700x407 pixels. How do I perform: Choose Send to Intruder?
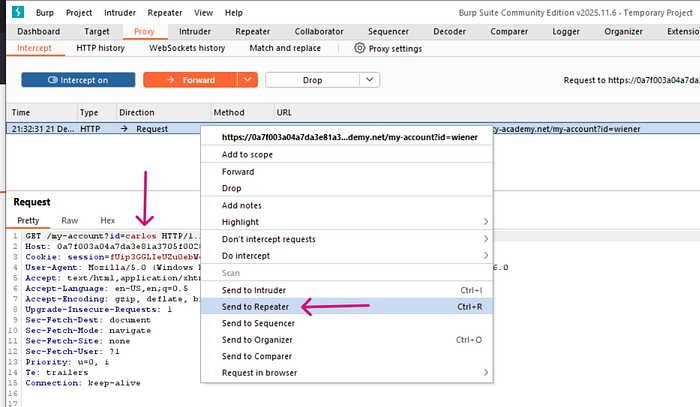point(347,290)
